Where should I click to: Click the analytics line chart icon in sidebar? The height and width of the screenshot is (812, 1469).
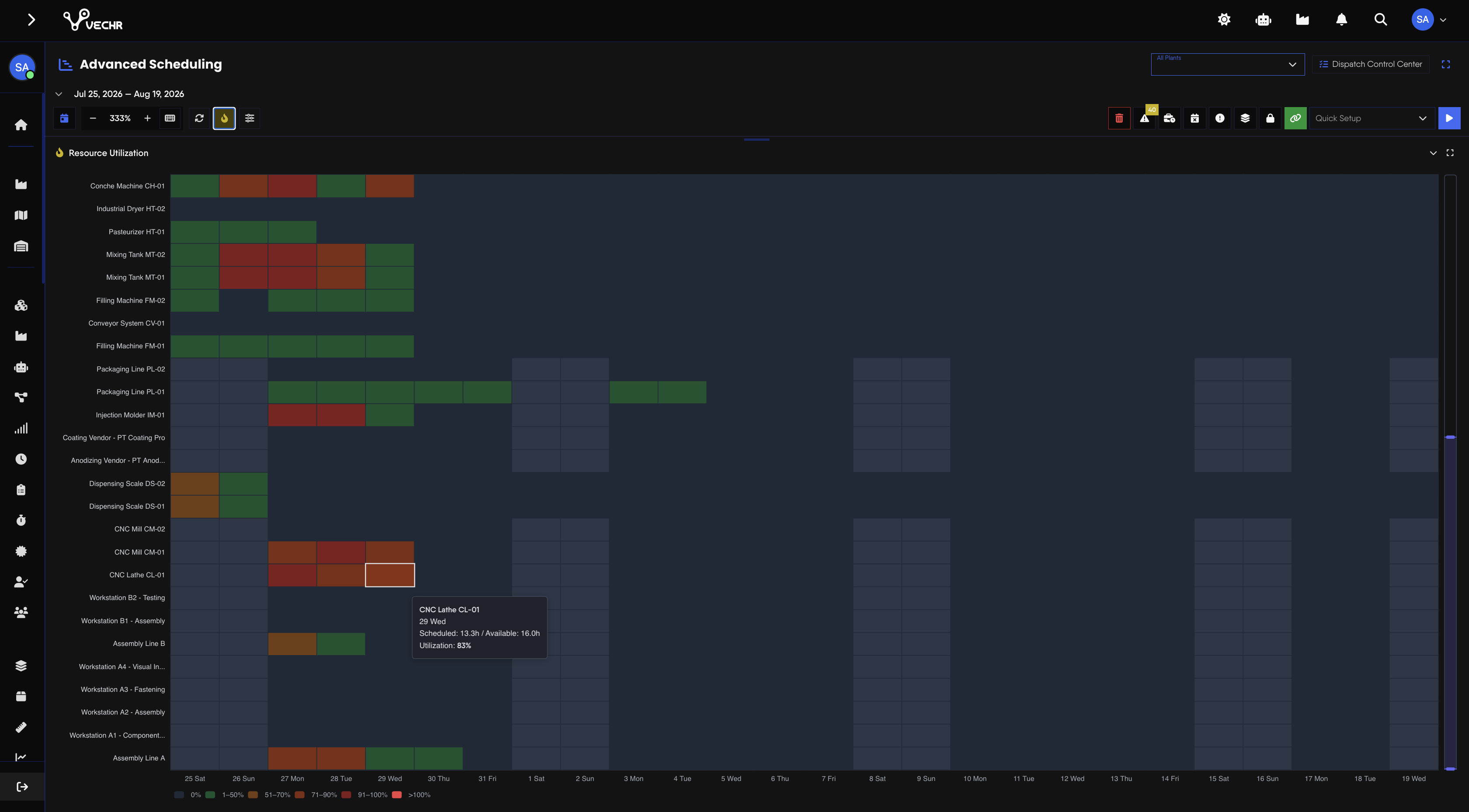point(21,757)
